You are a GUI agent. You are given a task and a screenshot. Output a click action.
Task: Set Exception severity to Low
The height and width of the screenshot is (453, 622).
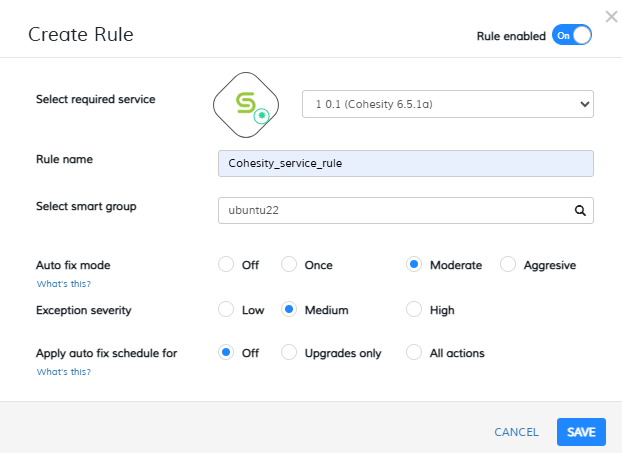pos(226,310)
